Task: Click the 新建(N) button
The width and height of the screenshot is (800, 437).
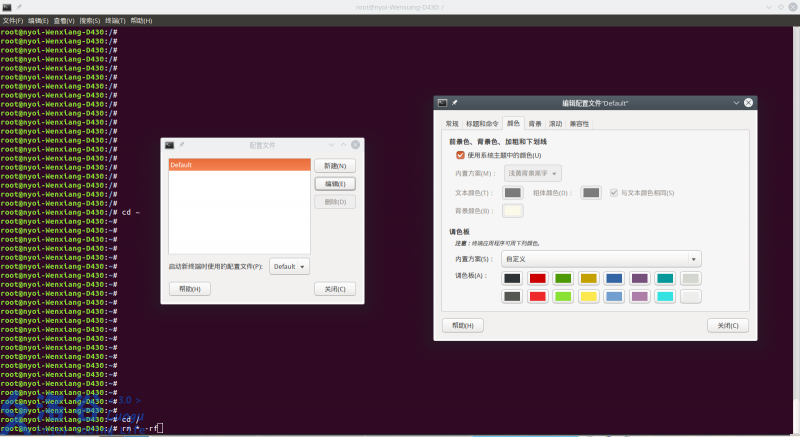Action: pyautogui.click(x=335, y=165)
